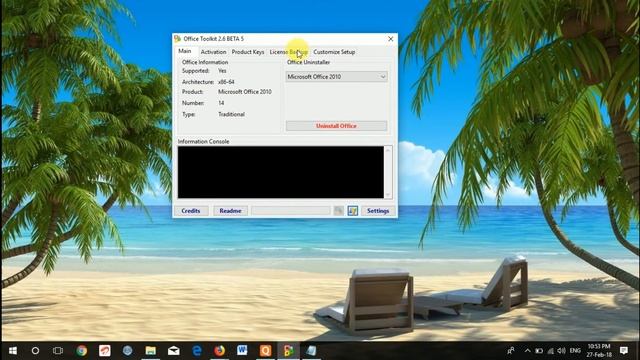The height and width of the screenshot is (360, 640).
Task: Open Task View on the taskbar
Action: point(58,351)
